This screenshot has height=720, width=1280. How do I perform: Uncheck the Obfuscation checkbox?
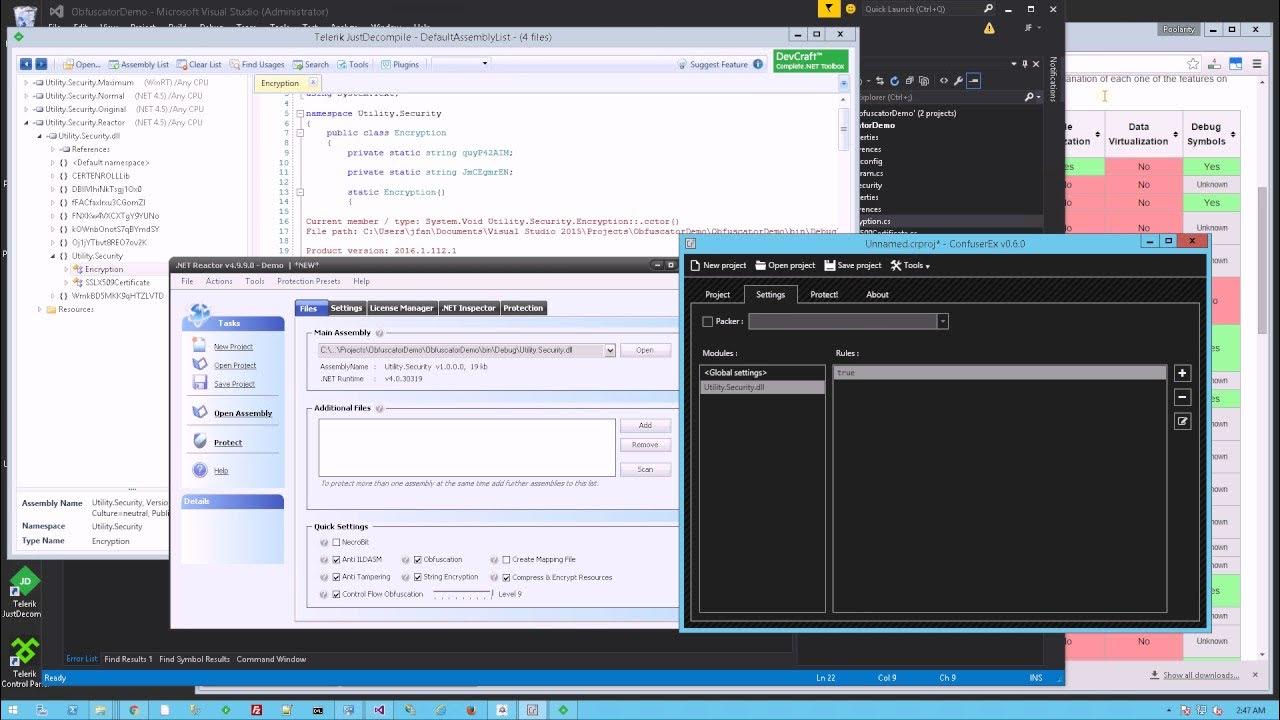click(418, 560)
